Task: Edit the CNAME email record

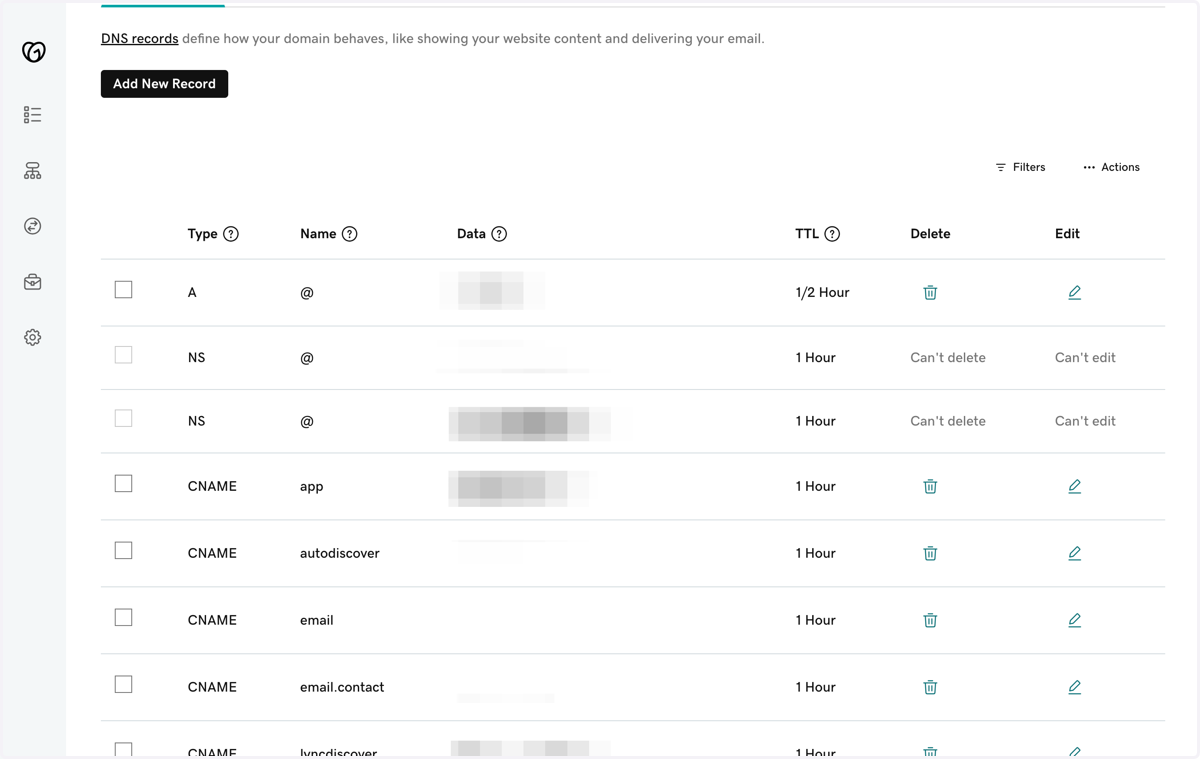Action: [x=1074, y=620]
